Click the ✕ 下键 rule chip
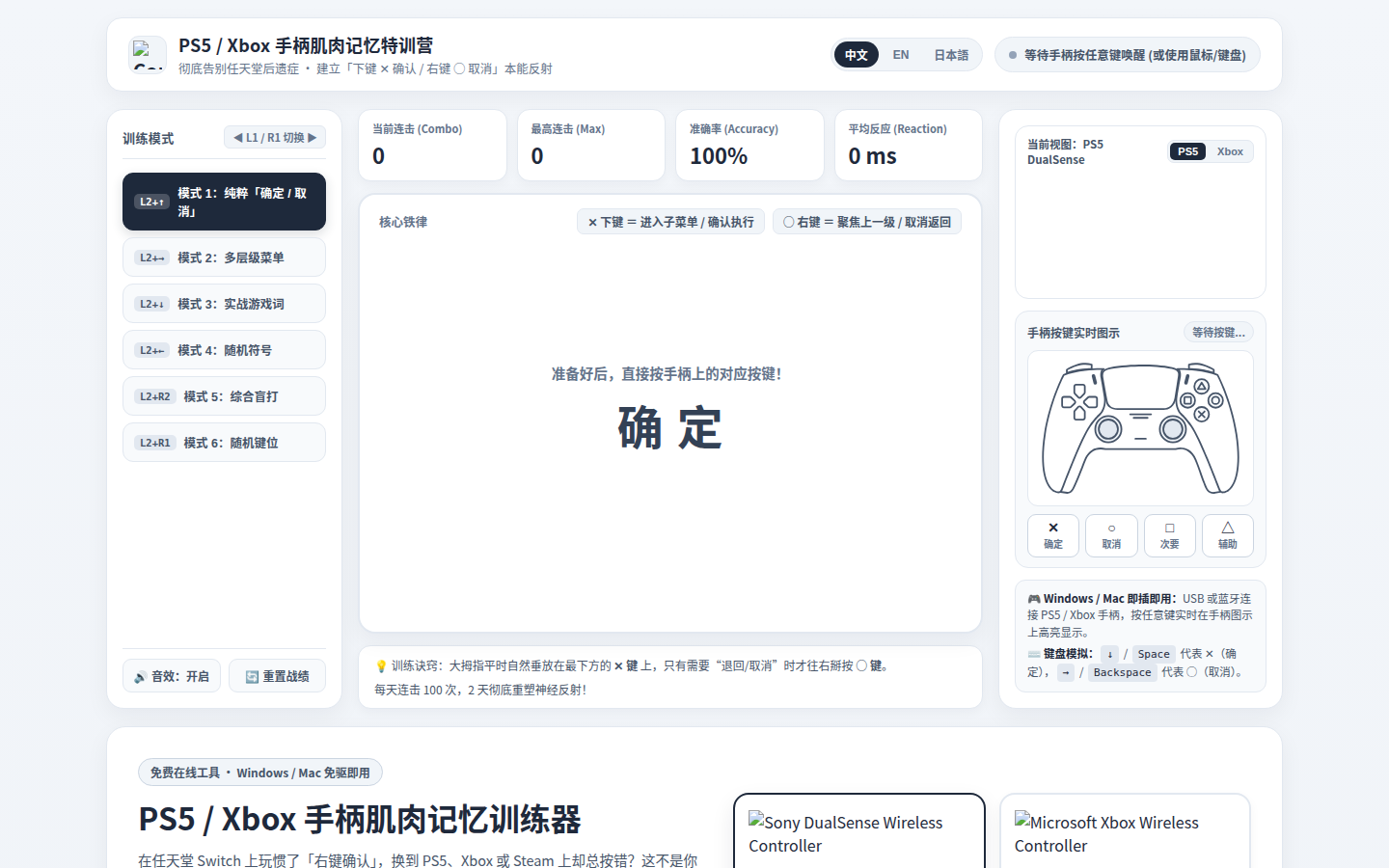Viewport: 1389px width, 868px height. tap(670, 222)
